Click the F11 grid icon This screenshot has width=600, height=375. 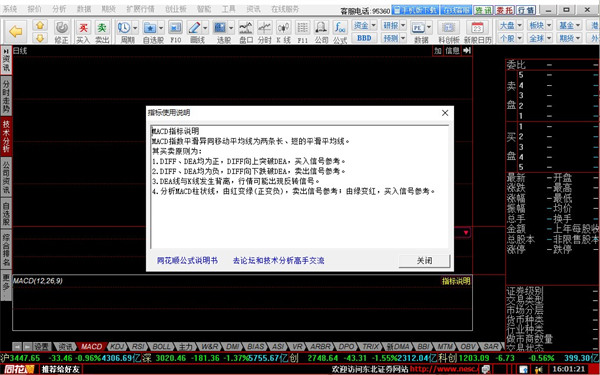[303, 28]
